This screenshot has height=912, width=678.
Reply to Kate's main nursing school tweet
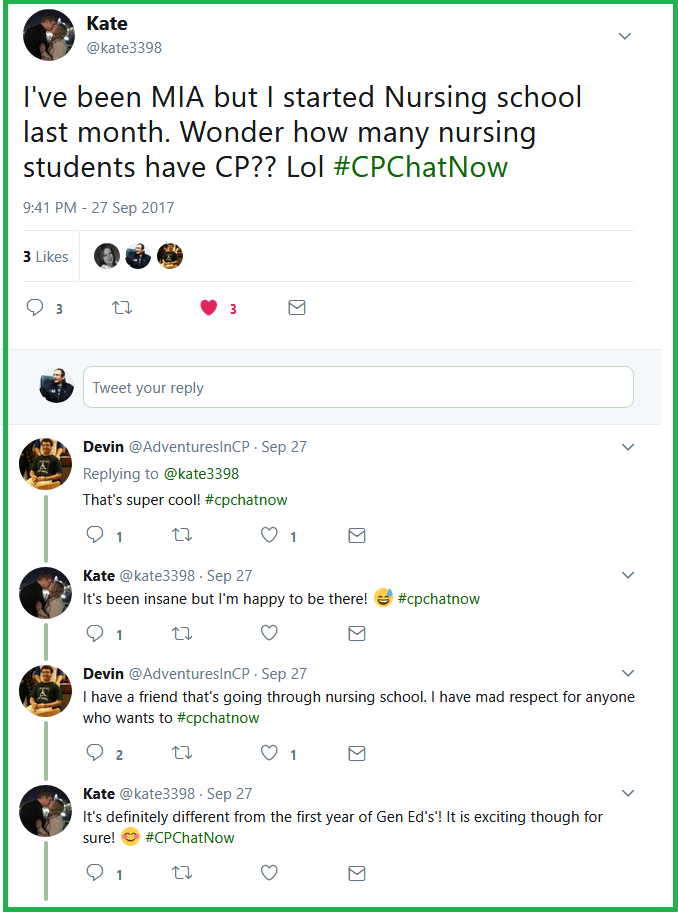click(x=36, y=308)
